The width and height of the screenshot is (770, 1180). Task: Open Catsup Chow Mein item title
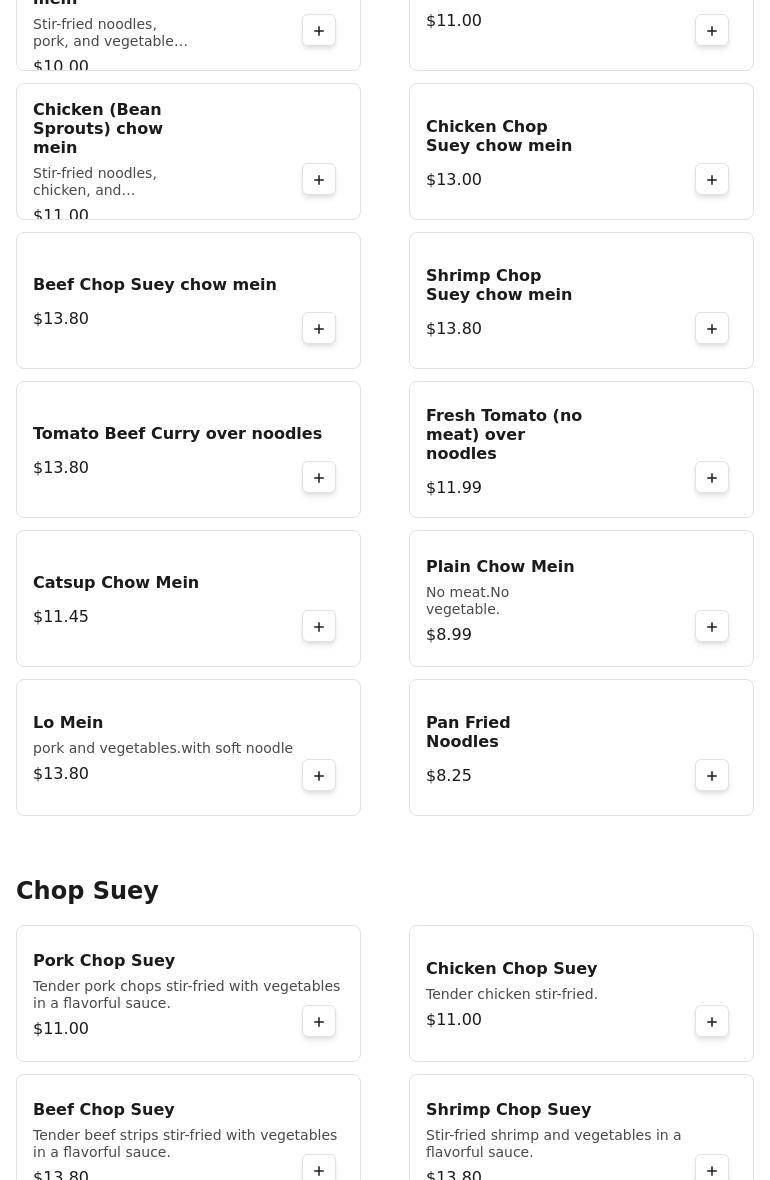[116, 583]
